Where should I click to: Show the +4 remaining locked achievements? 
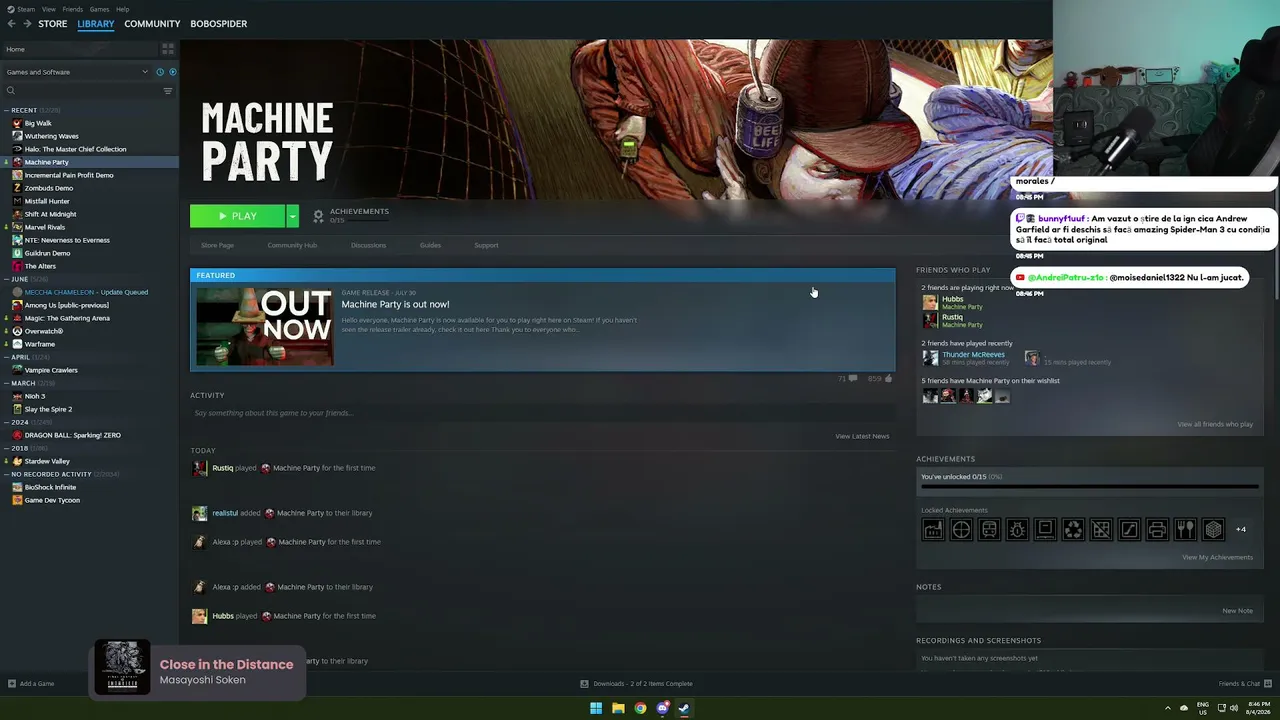click(1241, 530)
